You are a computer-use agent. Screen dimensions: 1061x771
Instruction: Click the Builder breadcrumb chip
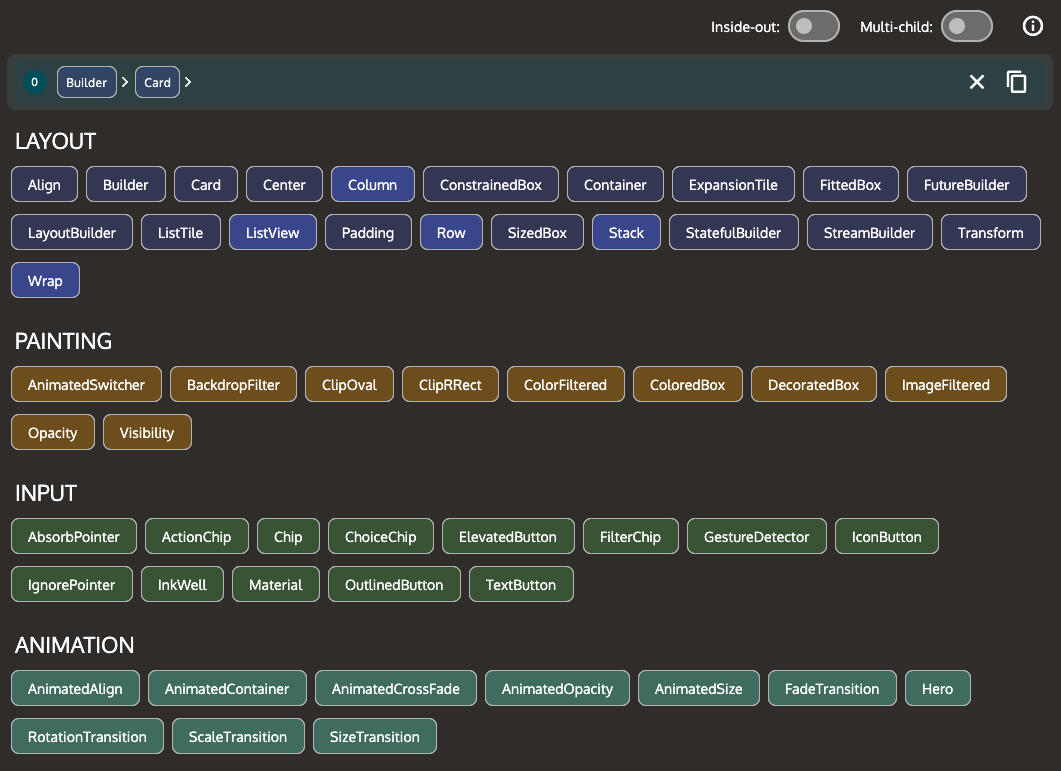[87, 82]
